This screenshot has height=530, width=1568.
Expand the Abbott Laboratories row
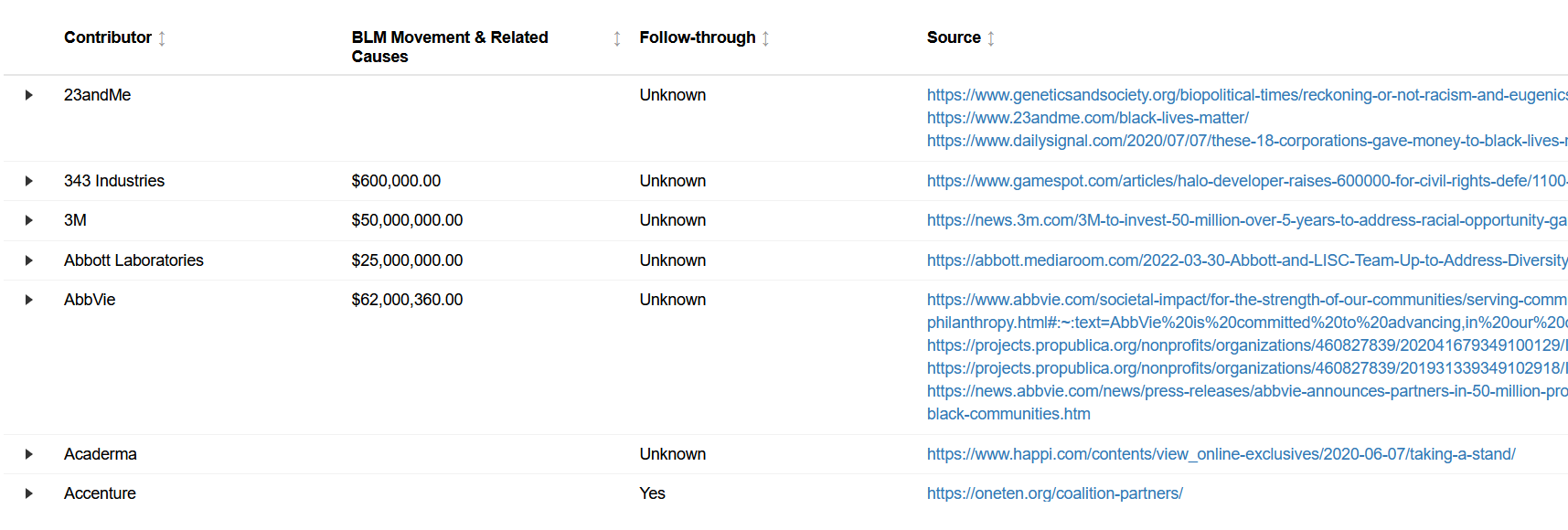[x=29, y=260]
